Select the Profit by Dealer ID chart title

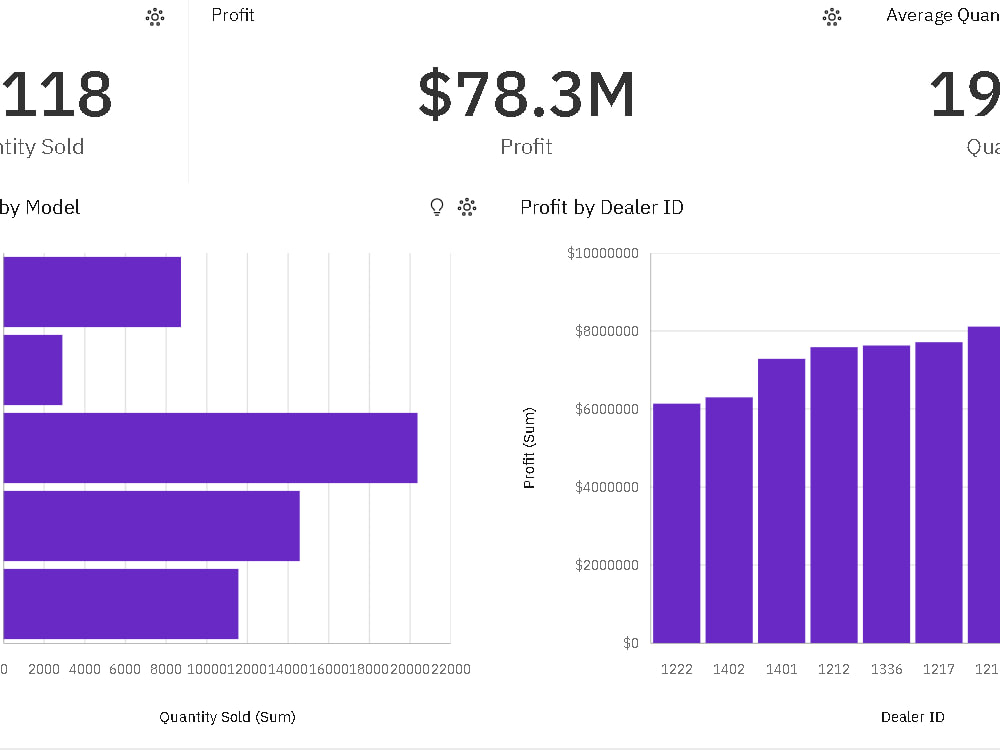(601, 207)
